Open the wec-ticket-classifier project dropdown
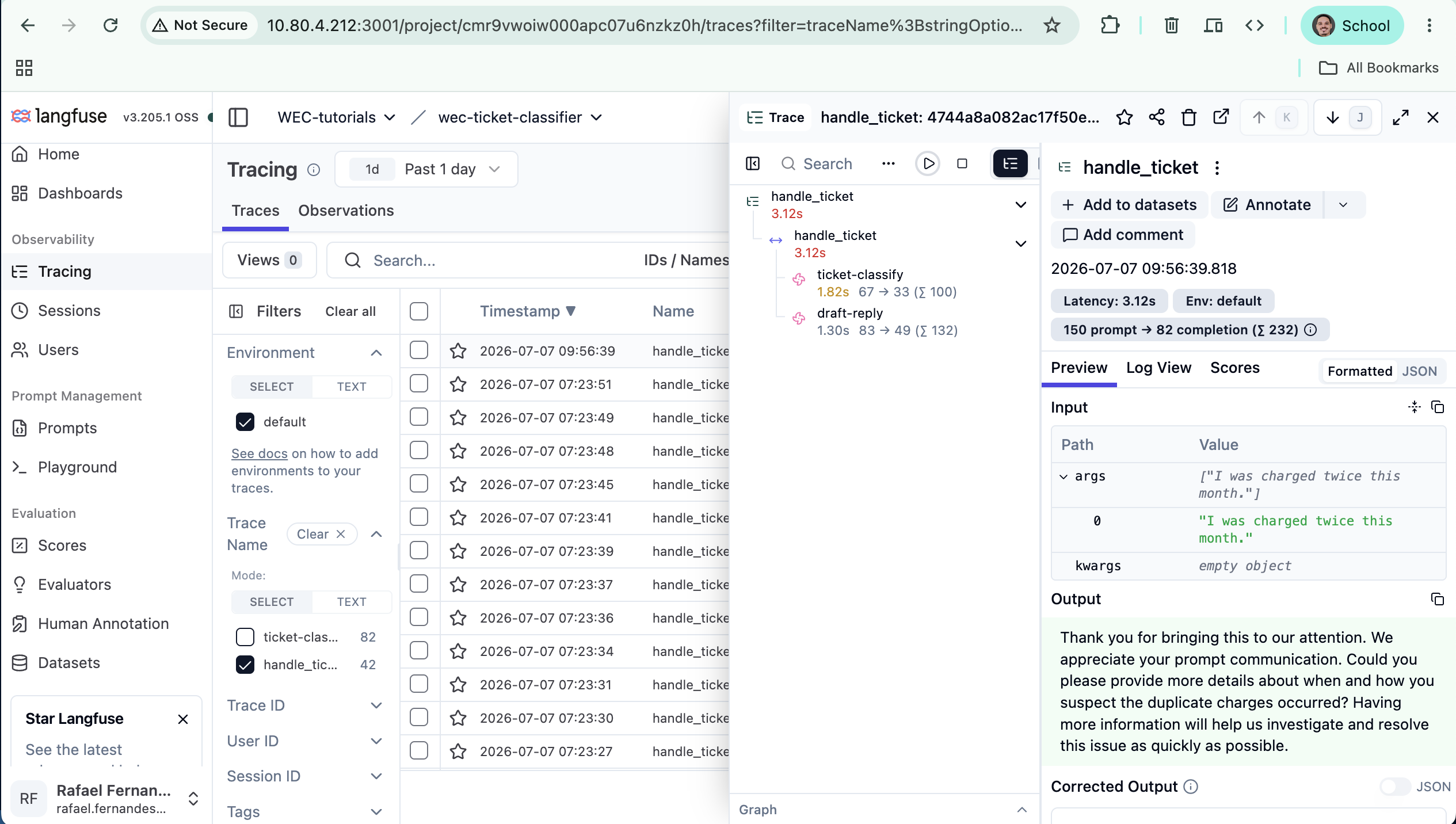The height and width of the screenshot is (824, 1456). tap(520, 117)
